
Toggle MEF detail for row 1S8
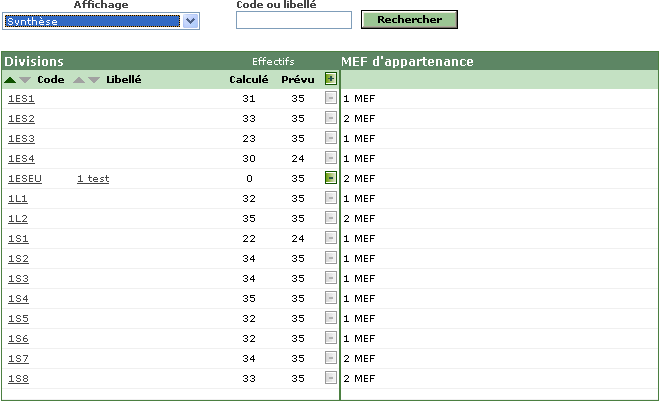331,378
